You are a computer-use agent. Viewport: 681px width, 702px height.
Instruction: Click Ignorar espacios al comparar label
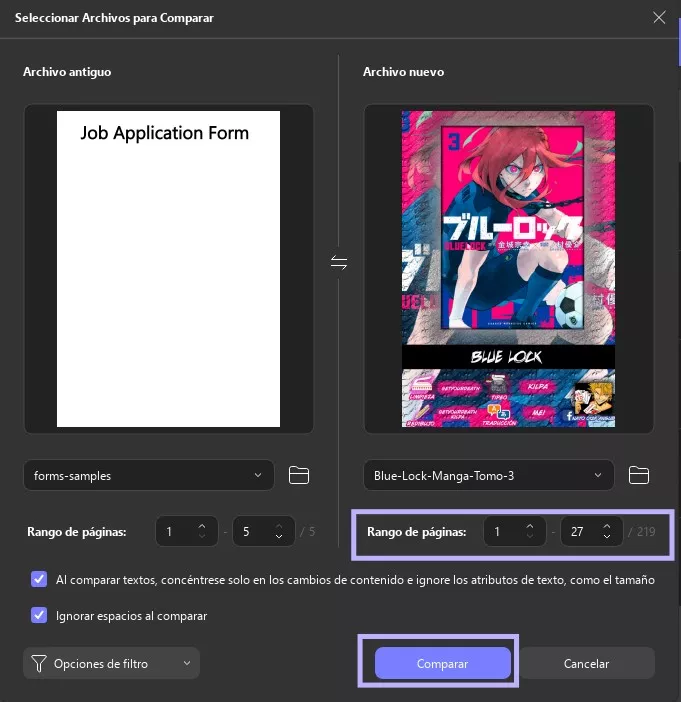[131, 616]
